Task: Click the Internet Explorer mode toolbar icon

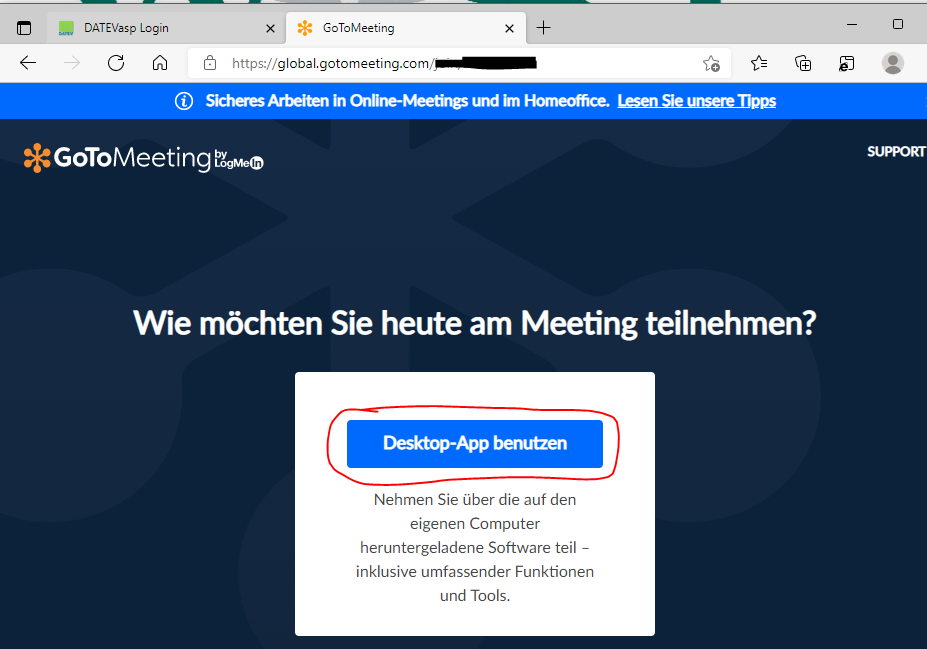Action: click(847, 63)
